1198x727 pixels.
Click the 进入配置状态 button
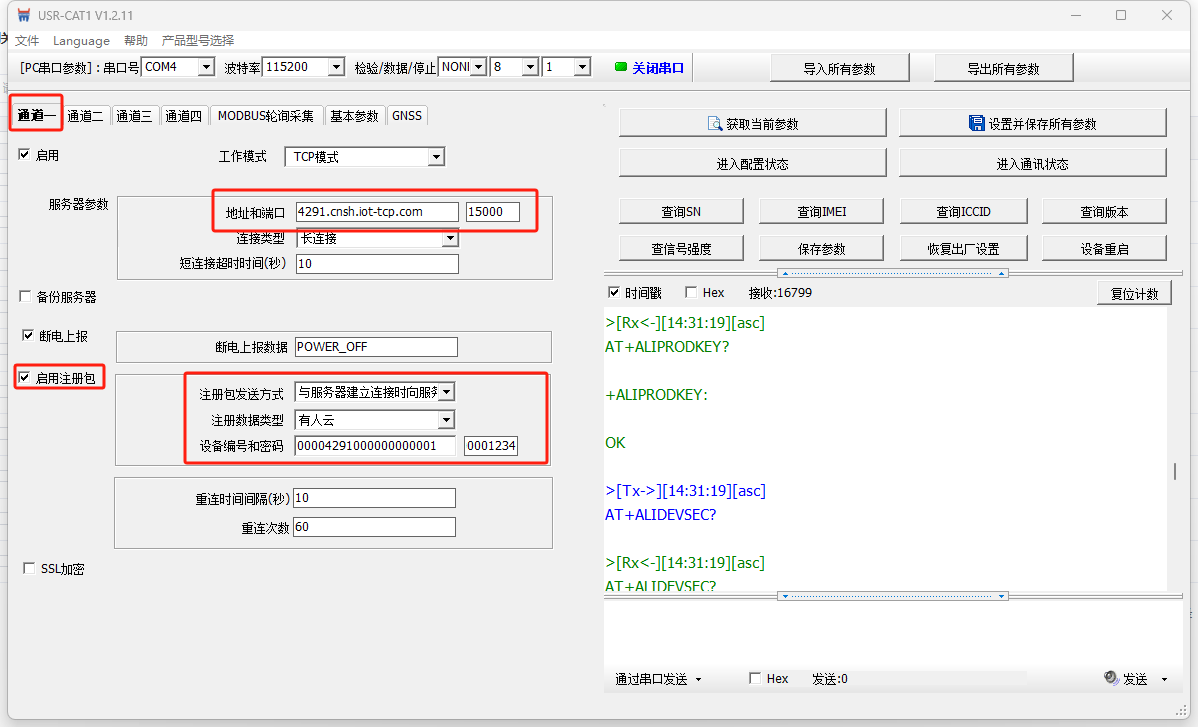point(752,163)
